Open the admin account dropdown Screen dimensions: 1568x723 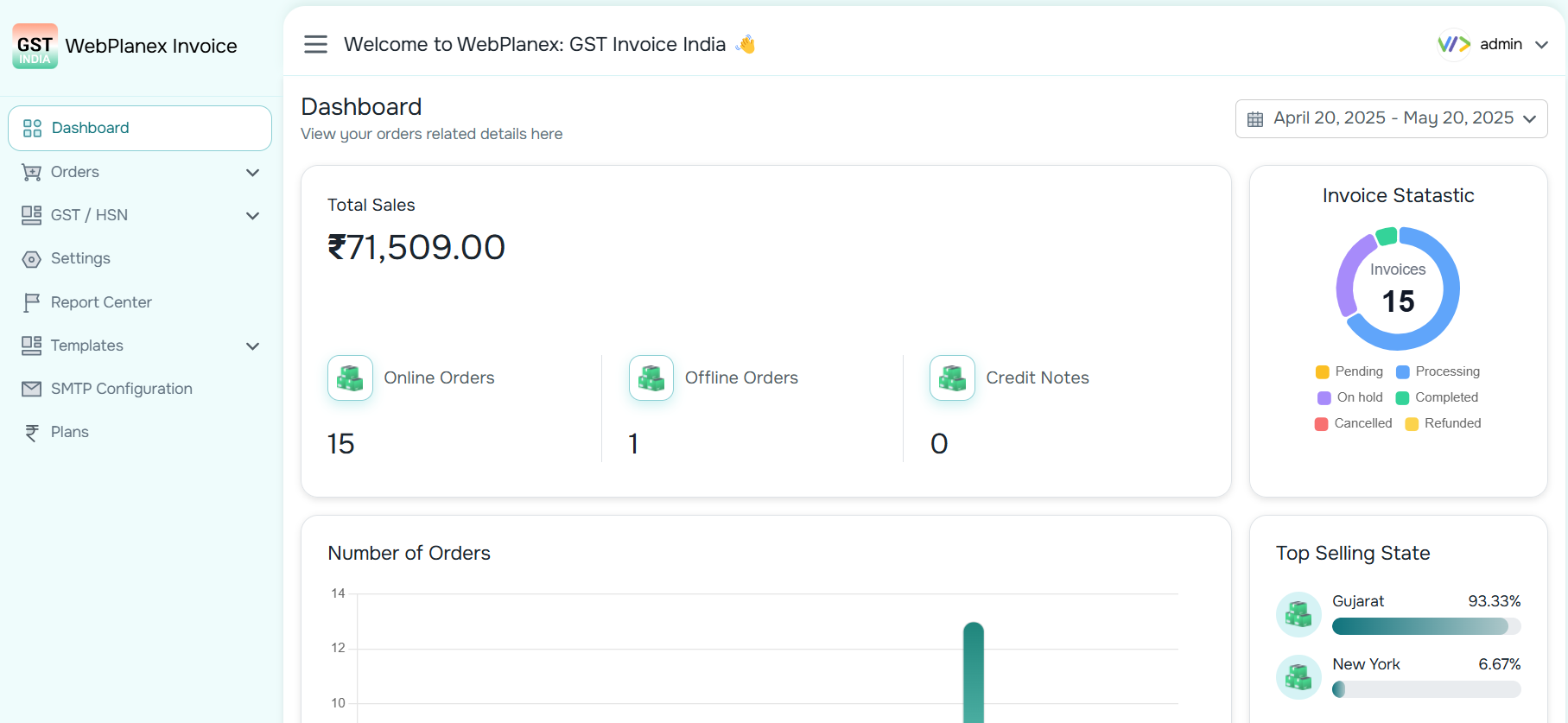(x=1492, y=44)
